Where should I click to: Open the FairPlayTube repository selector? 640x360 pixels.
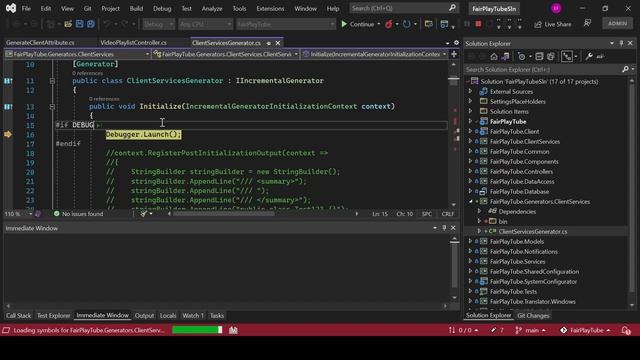pyautogui.click(x=585, y=330)
